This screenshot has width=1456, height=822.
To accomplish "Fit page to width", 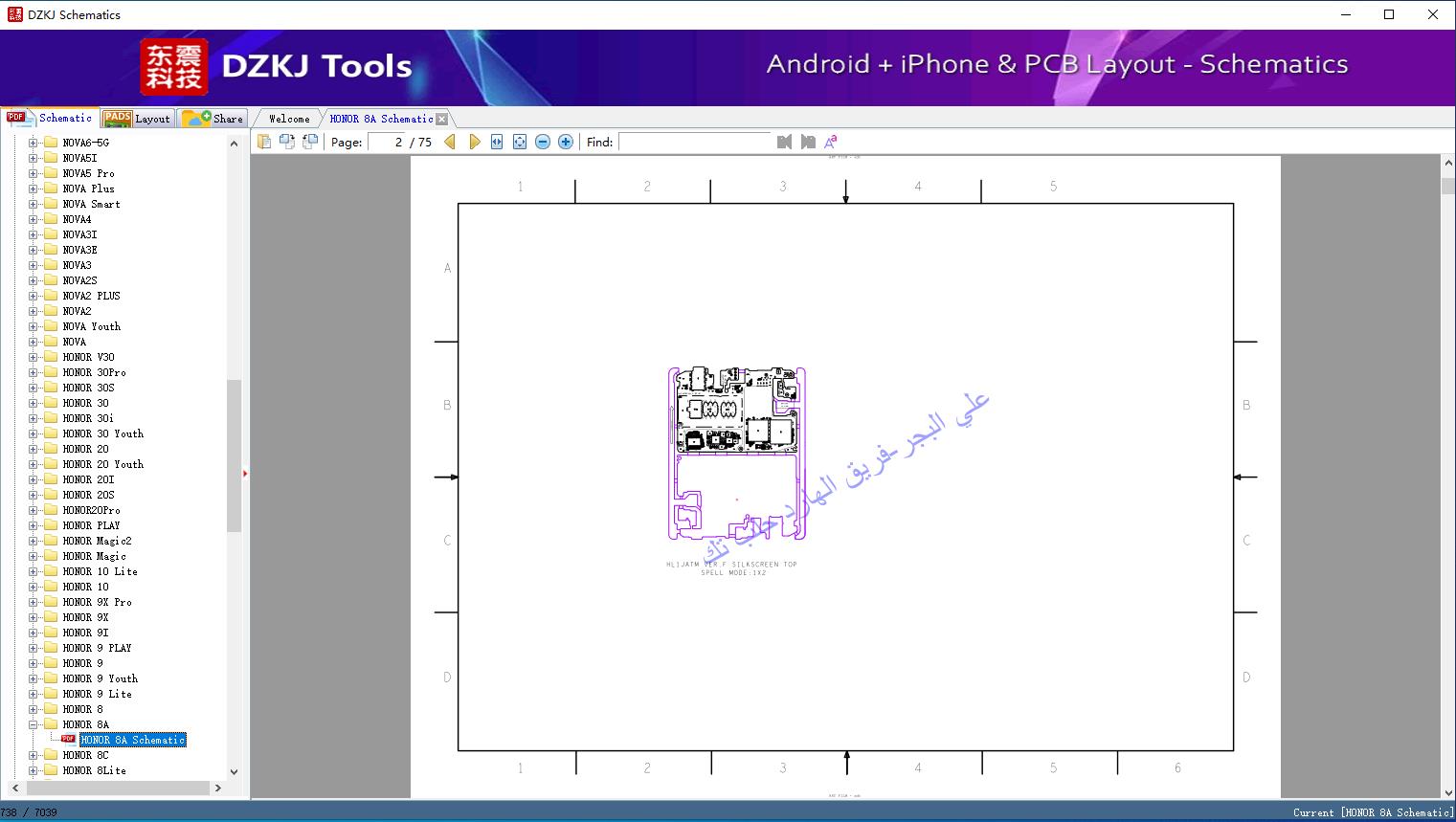I will click(497, 142).
